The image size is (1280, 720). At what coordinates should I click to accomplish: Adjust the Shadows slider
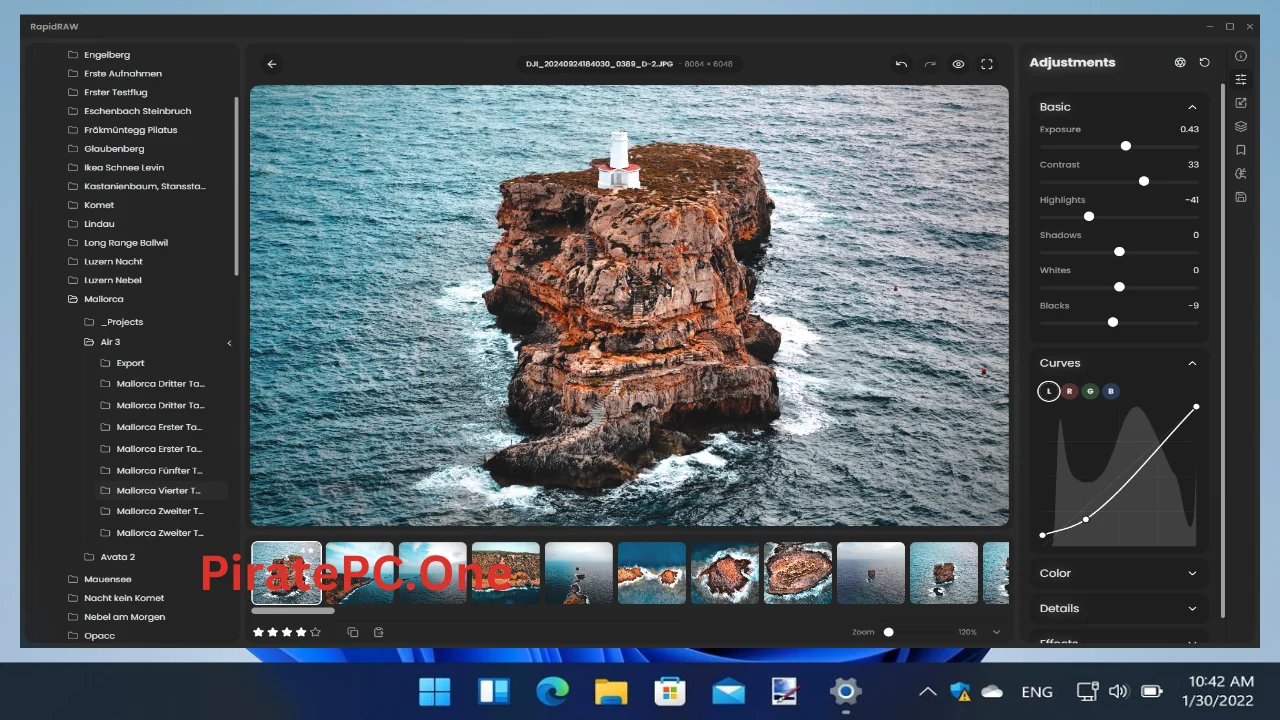tap(1119, 252)
